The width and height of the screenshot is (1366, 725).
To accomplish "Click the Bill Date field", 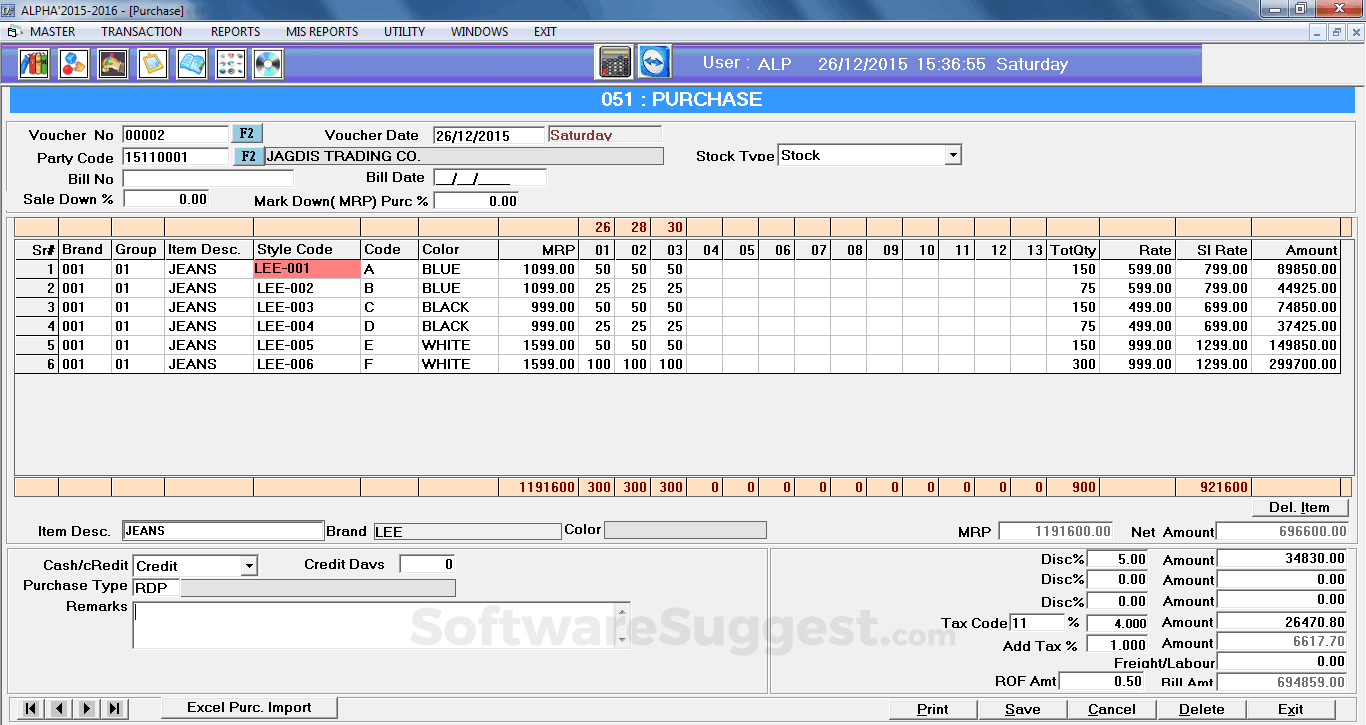I will pyautogui.click(x=489, y=178).
